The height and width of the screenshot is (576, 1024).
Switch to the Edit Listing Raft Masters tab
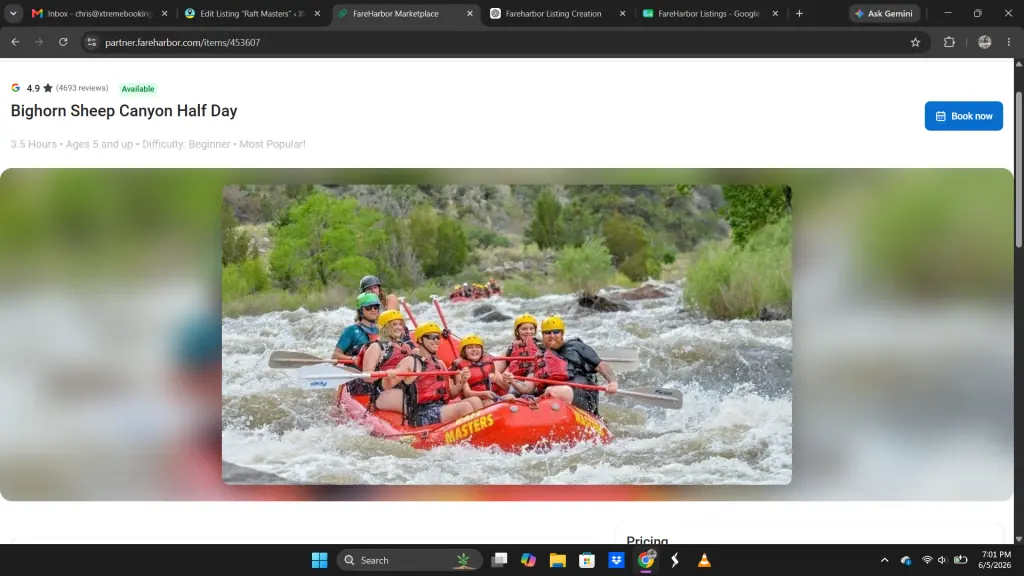click(x=252, y=13)
